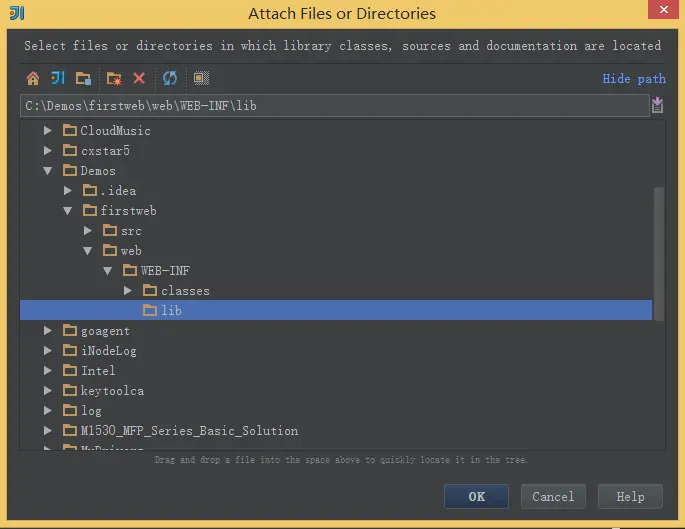The image size is (685, 529).
Task: Go to the Home directory icon
Action: tap(33, 79)
